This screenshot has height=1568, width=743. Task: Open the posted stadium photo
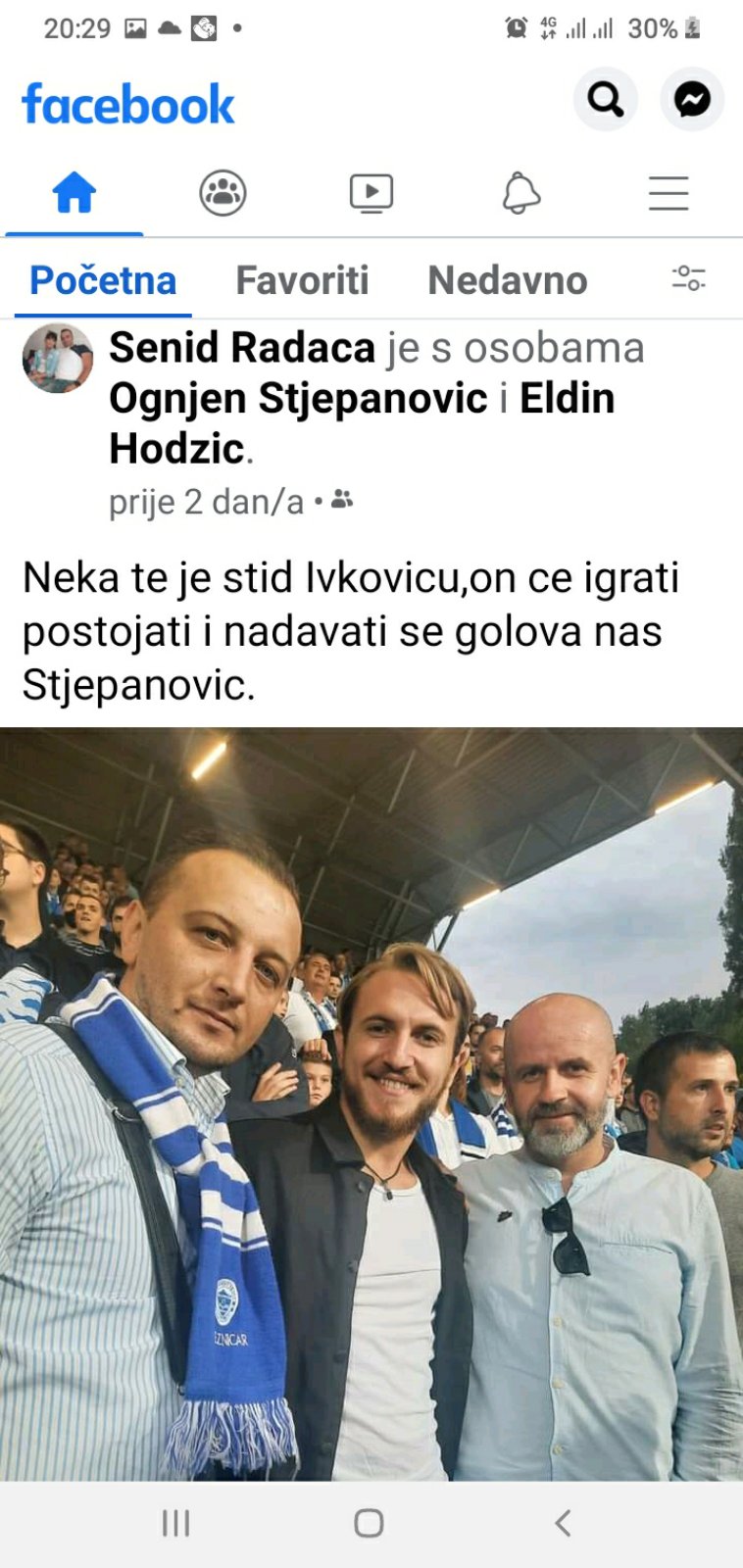coord(371,1103)
